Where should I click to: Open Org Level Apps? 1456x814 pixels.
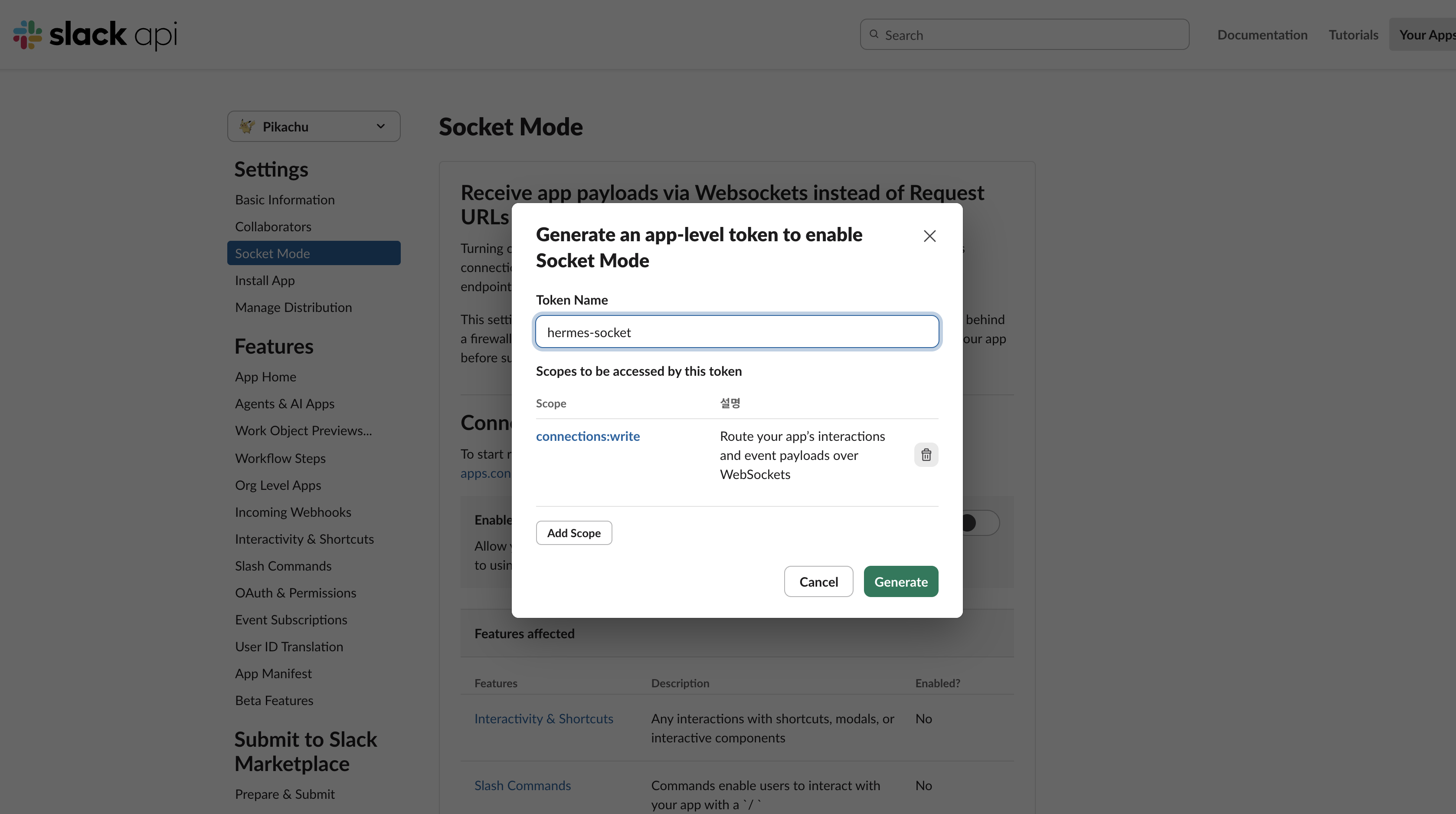278,486
